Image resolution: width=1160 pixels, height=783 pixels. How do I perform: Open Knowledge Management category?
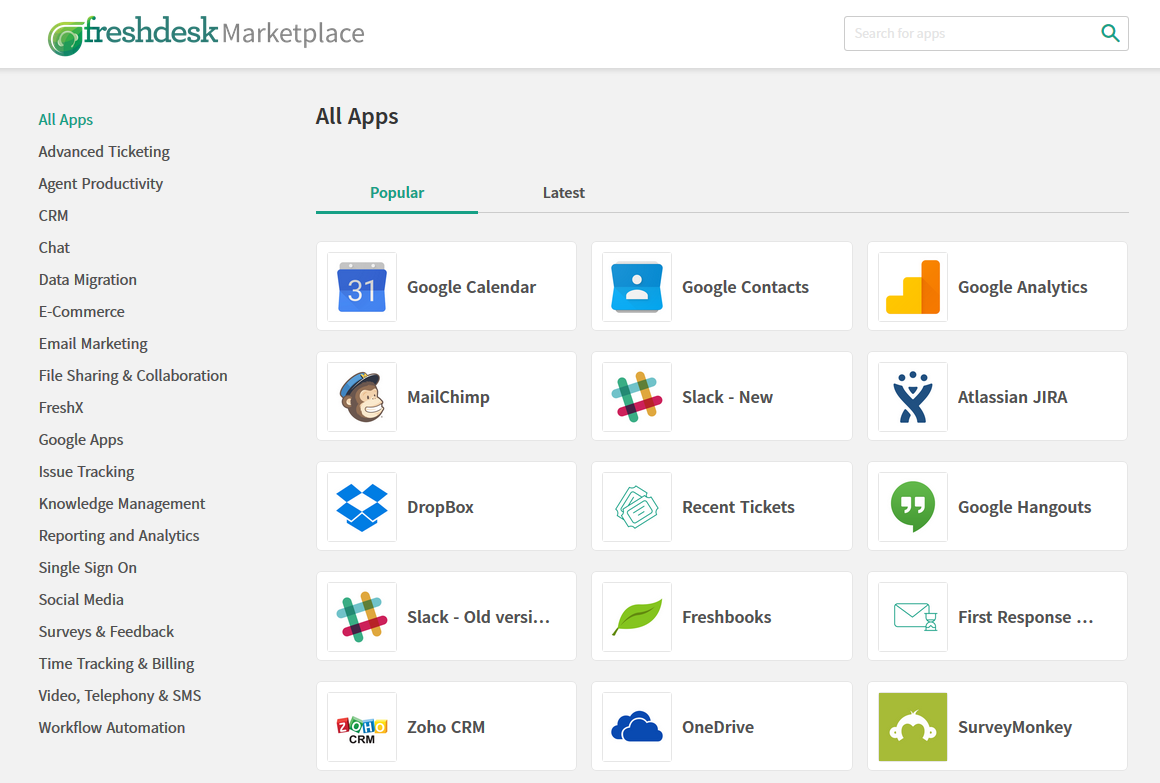[122, 503]
